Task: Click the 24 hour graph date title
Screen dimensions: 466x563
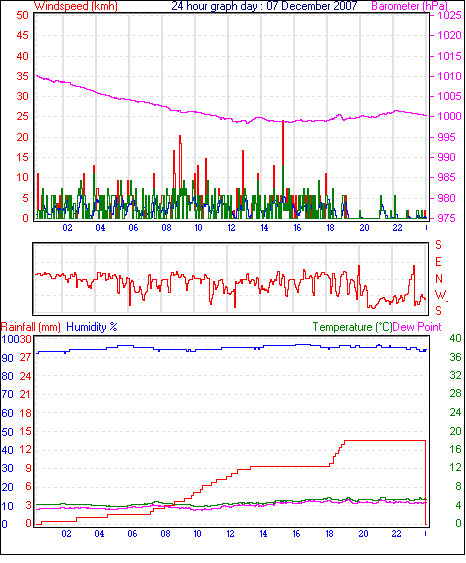Action: 264,6
